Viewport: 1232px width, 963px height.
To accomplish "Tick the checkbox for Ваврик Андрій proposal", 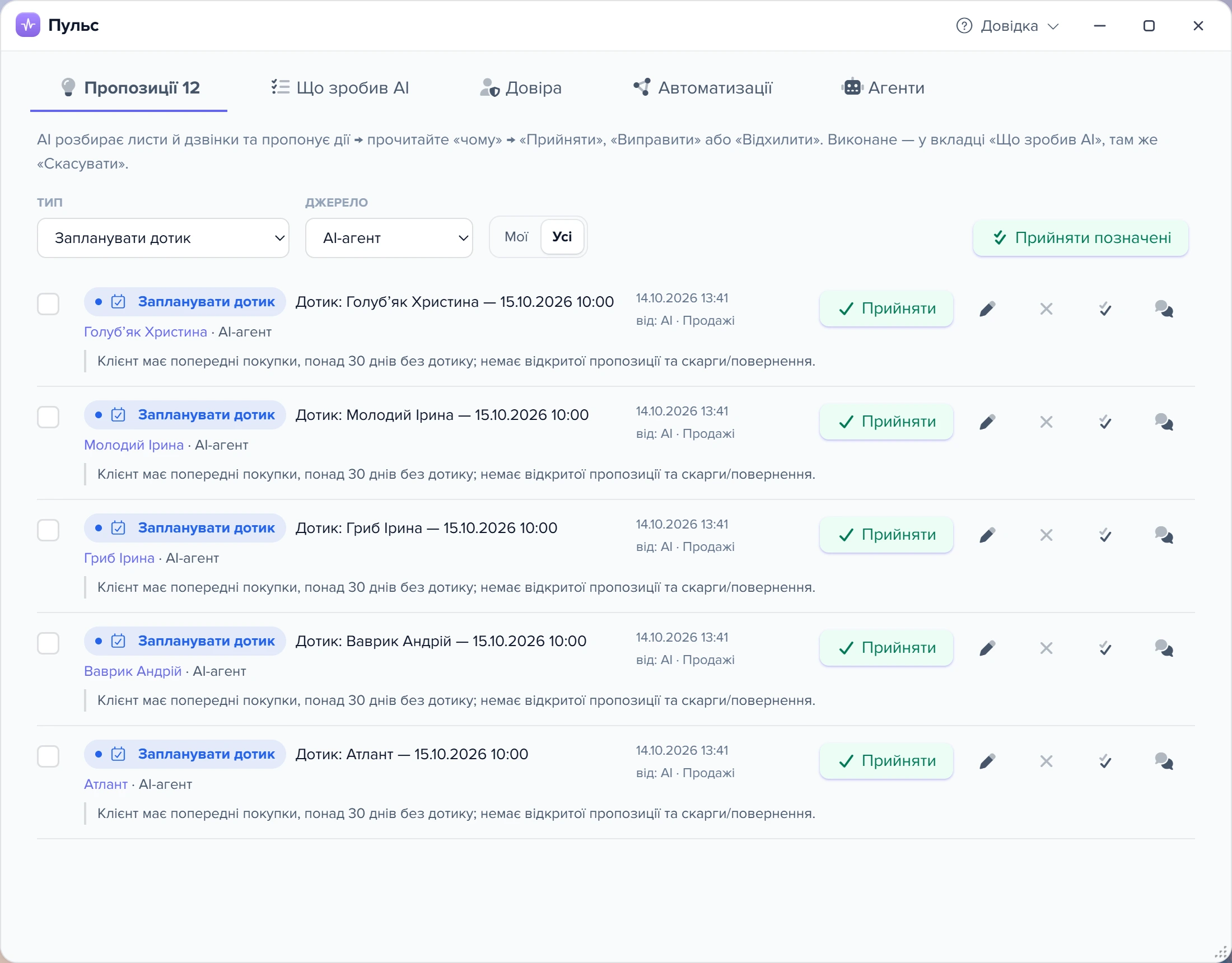I will click(48, 643).
